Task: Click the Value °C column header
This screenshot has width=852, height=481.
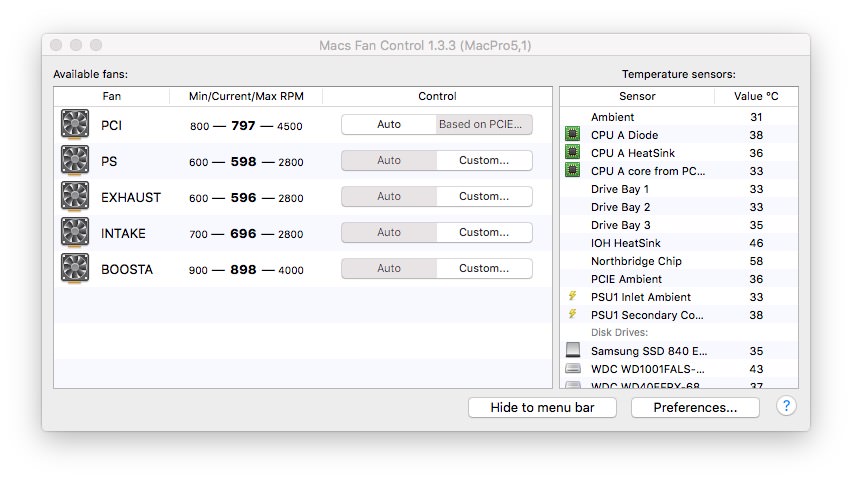Action: pos(756,96)
